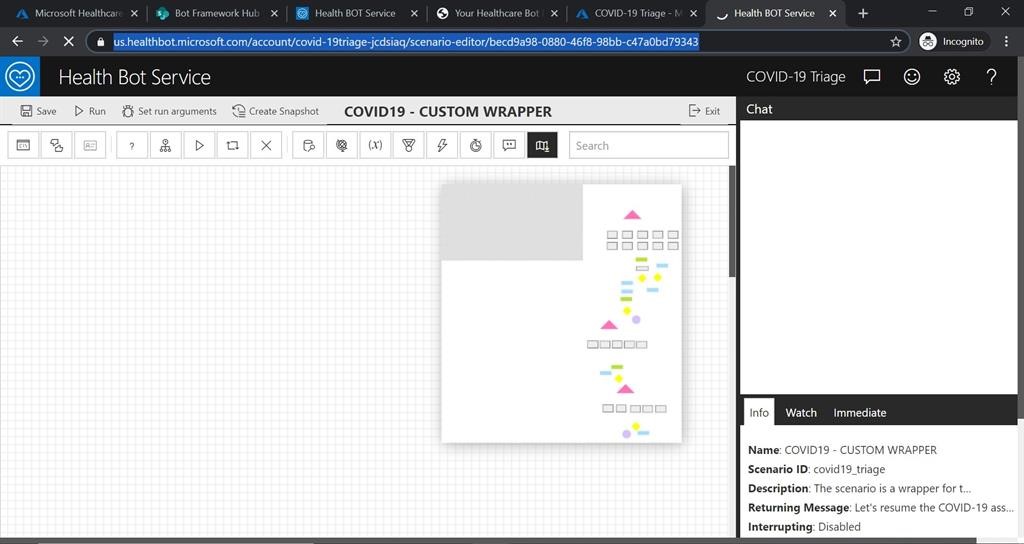Click the Interrupting: Disabled line

pos(804,526)
